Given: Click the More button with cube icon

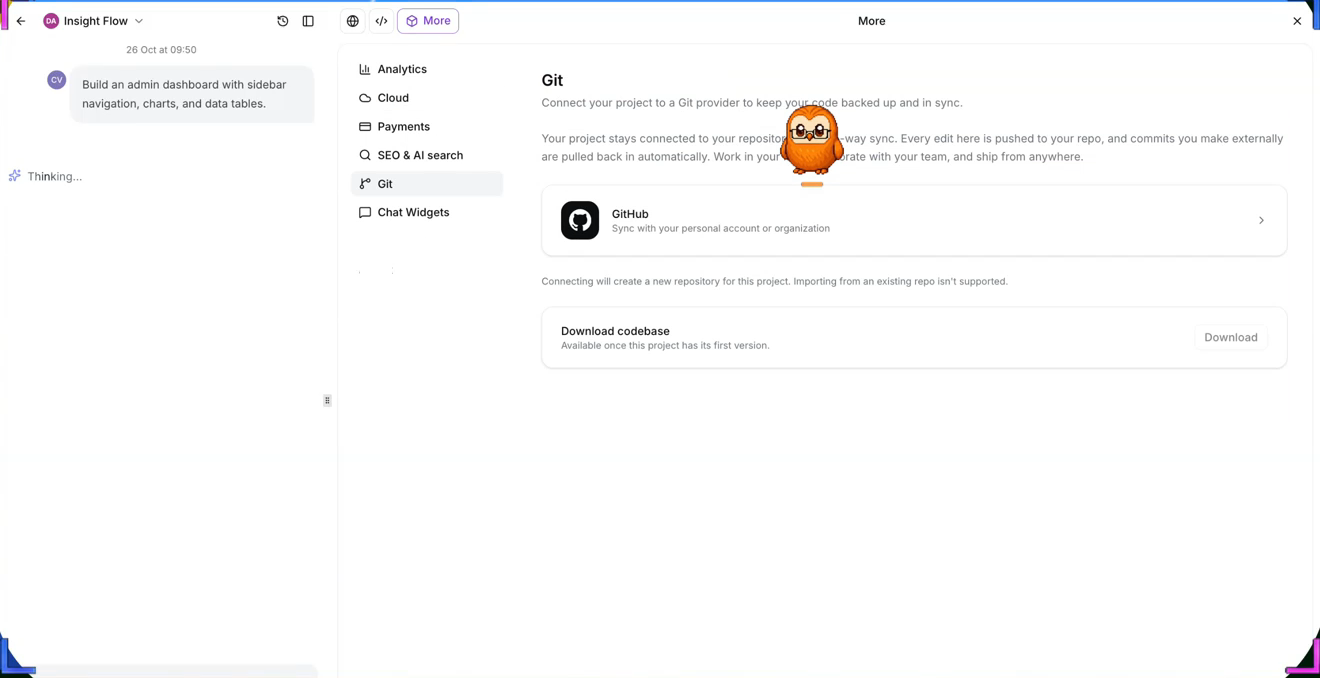Looking at the screenshot, I should click(428, 21).
